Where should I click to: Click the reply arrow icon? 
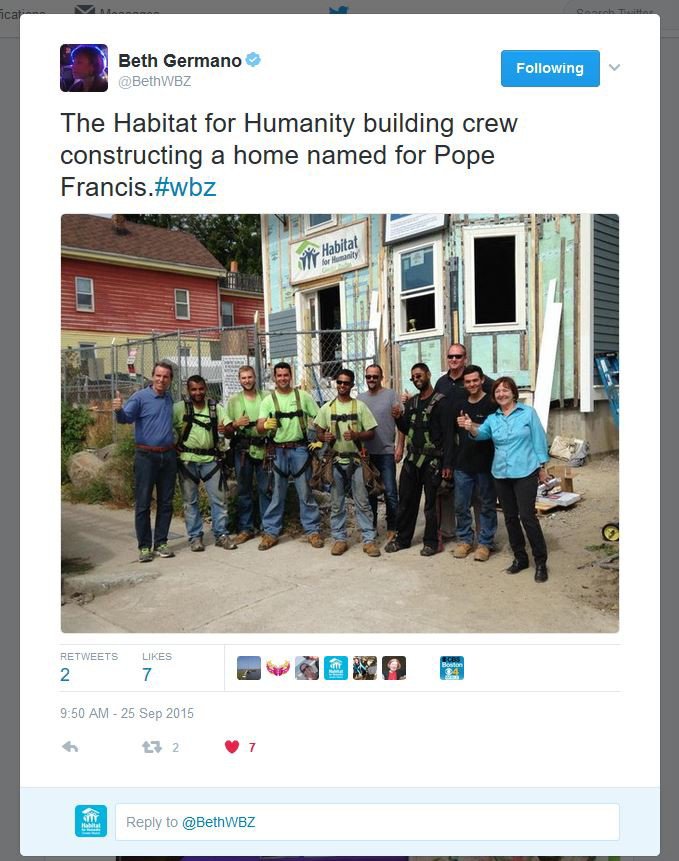(70, 747)
